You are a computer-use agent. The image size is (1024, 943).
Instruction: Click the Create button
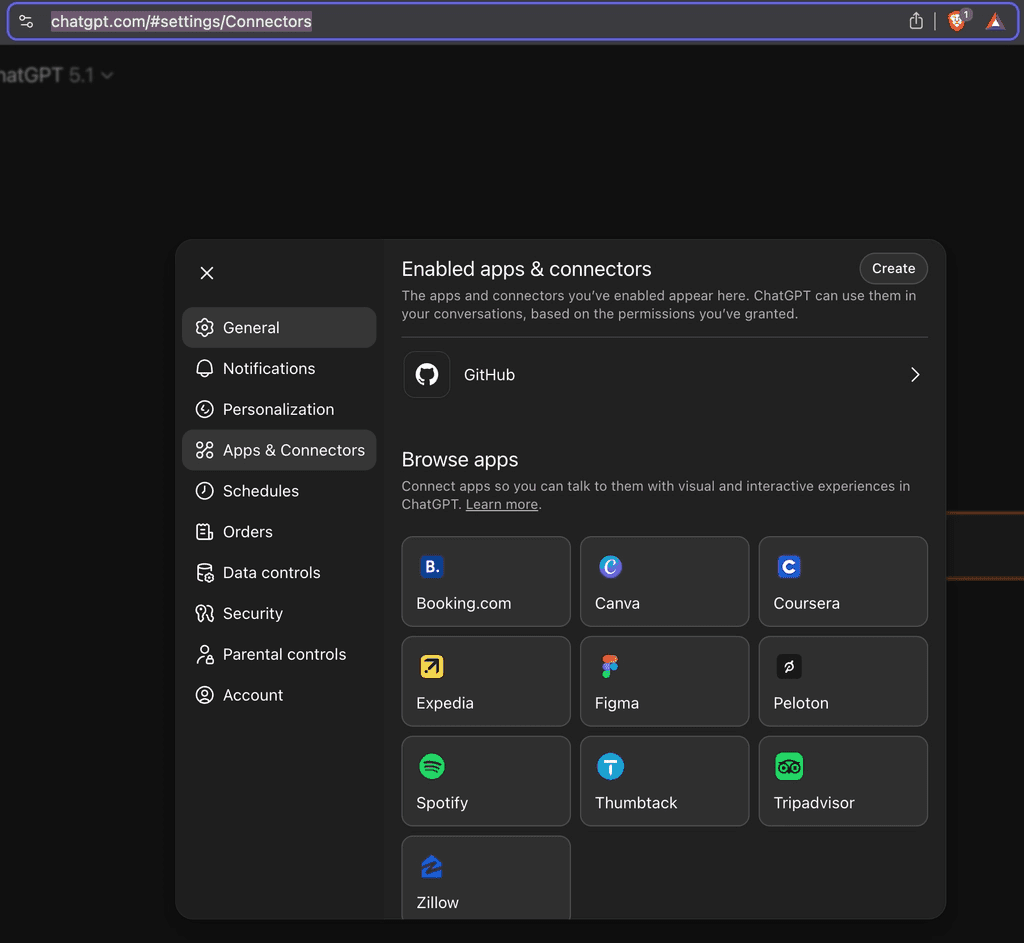pyautogui.click(x=893, y=268)
